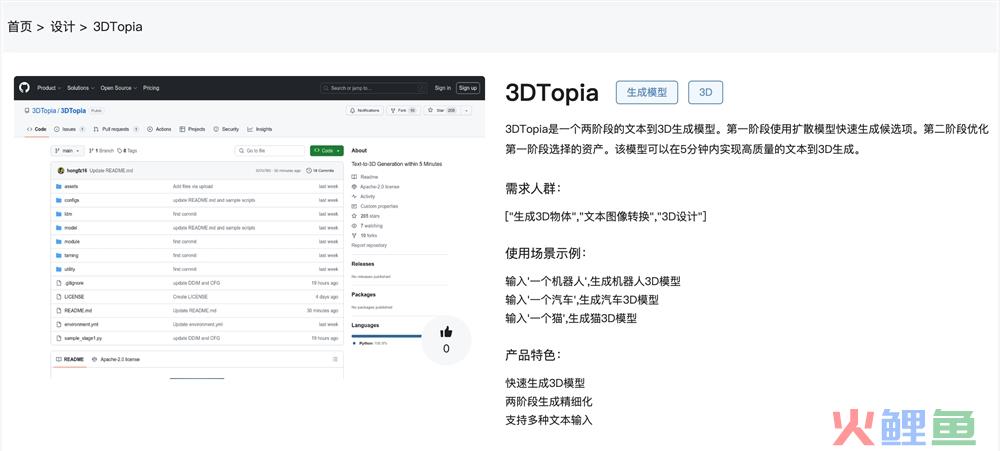Click the 3D tag button
Viewport: 1000px width, 451px height.
coord(705,92)
